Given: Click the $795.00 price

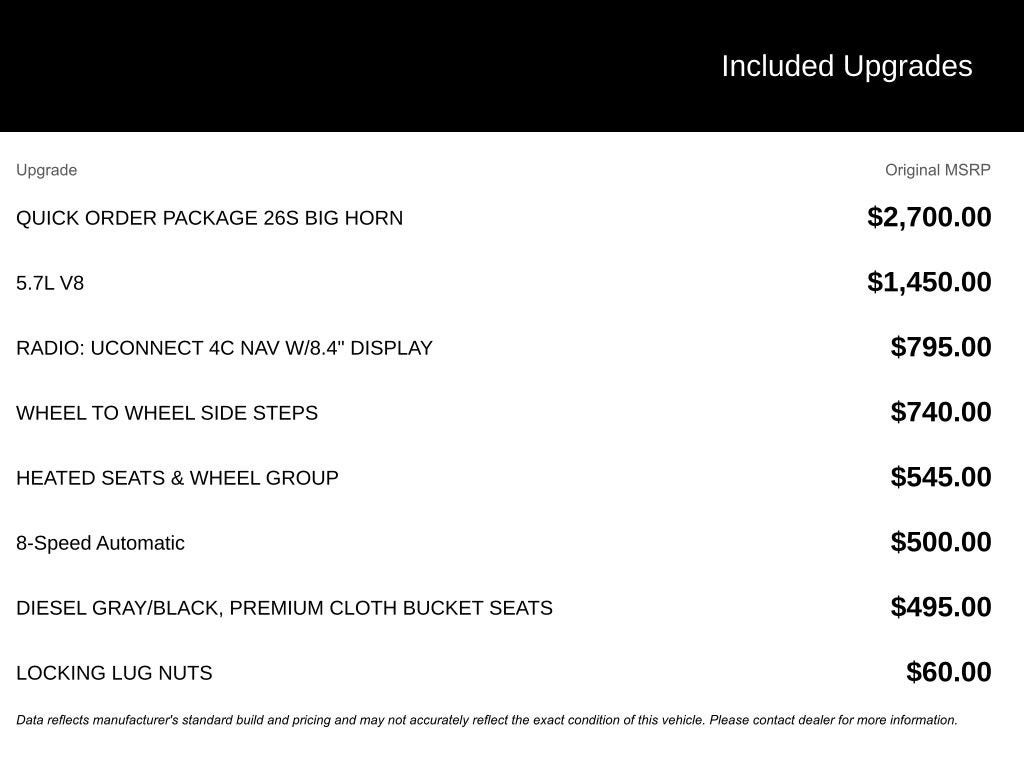Looking at the screenshot, I should (x=941, y=347).
